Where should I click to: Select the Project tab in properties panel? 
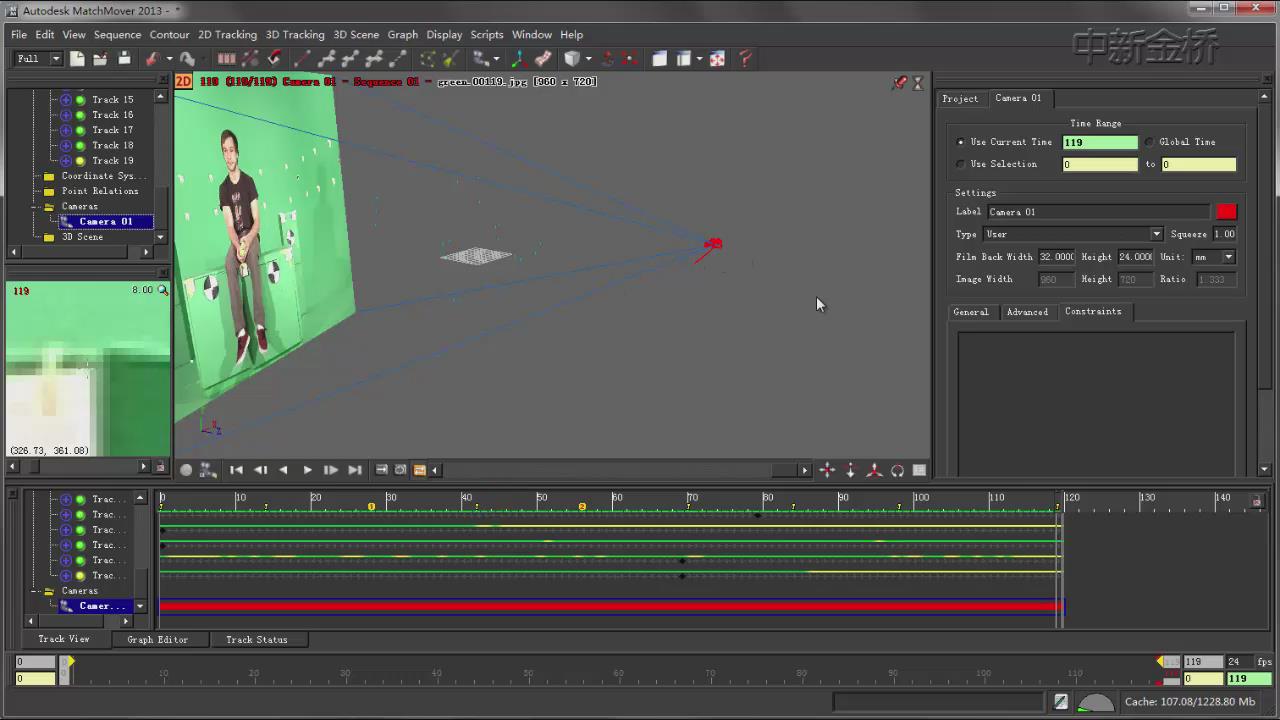click(960, 98)
